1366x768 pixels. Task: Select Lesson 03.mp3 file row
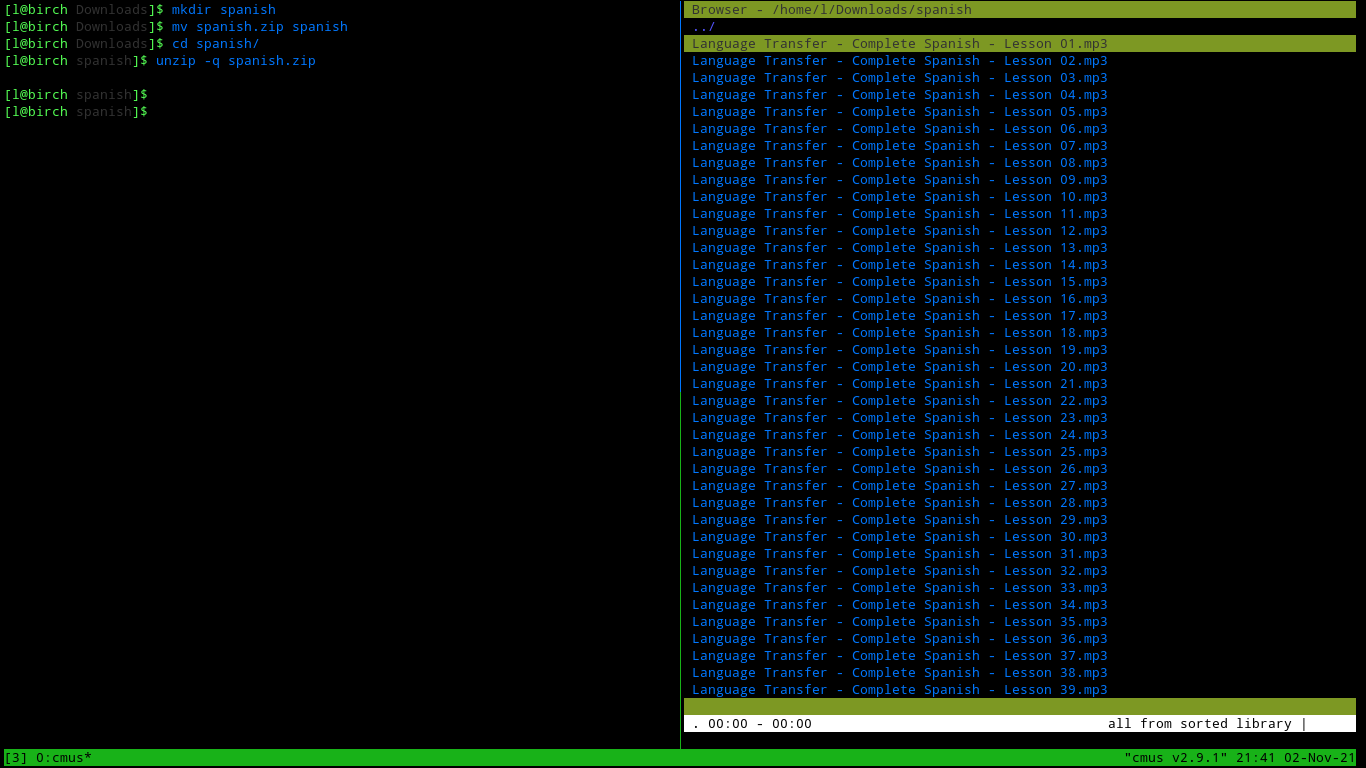point(1020,77)
